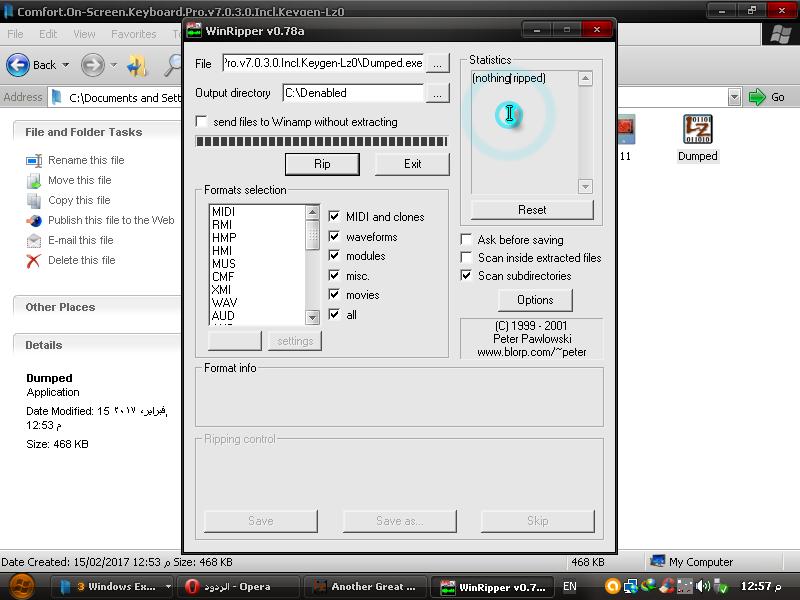Disable Scan subdirectories
Viewport: 800px width, 600px height.
tap(466, 276)
